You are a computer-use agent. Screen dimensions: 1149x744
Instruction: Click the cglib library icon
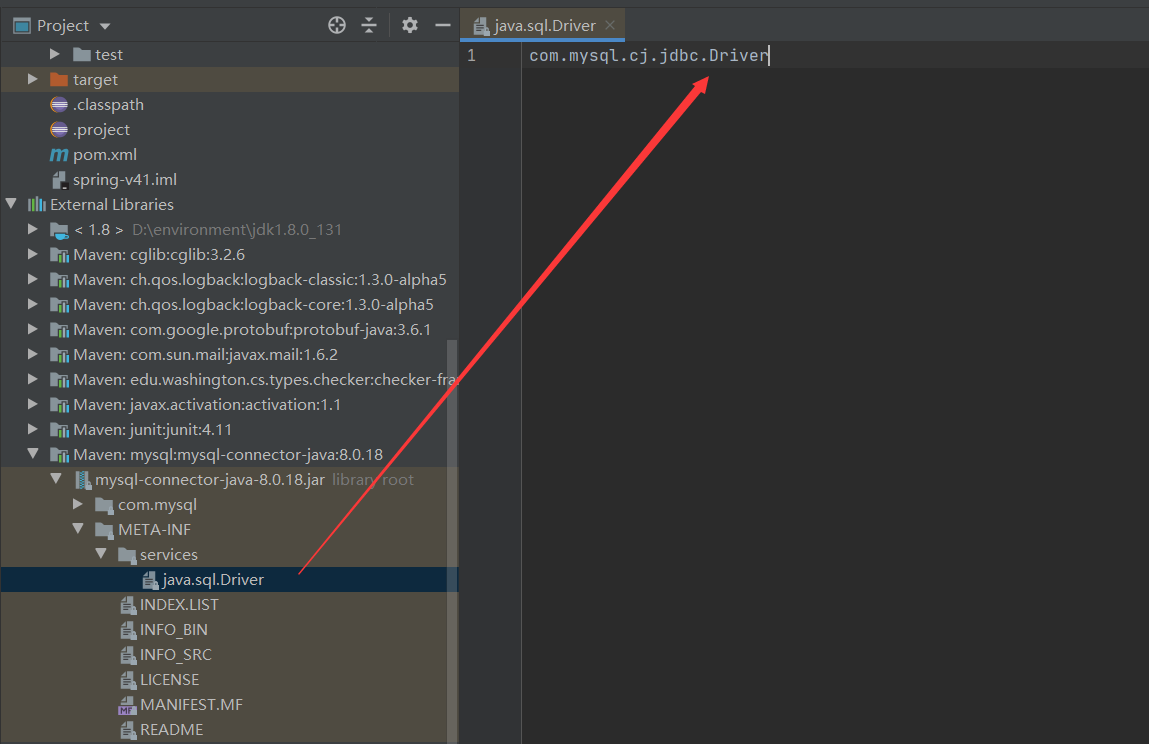59,255
